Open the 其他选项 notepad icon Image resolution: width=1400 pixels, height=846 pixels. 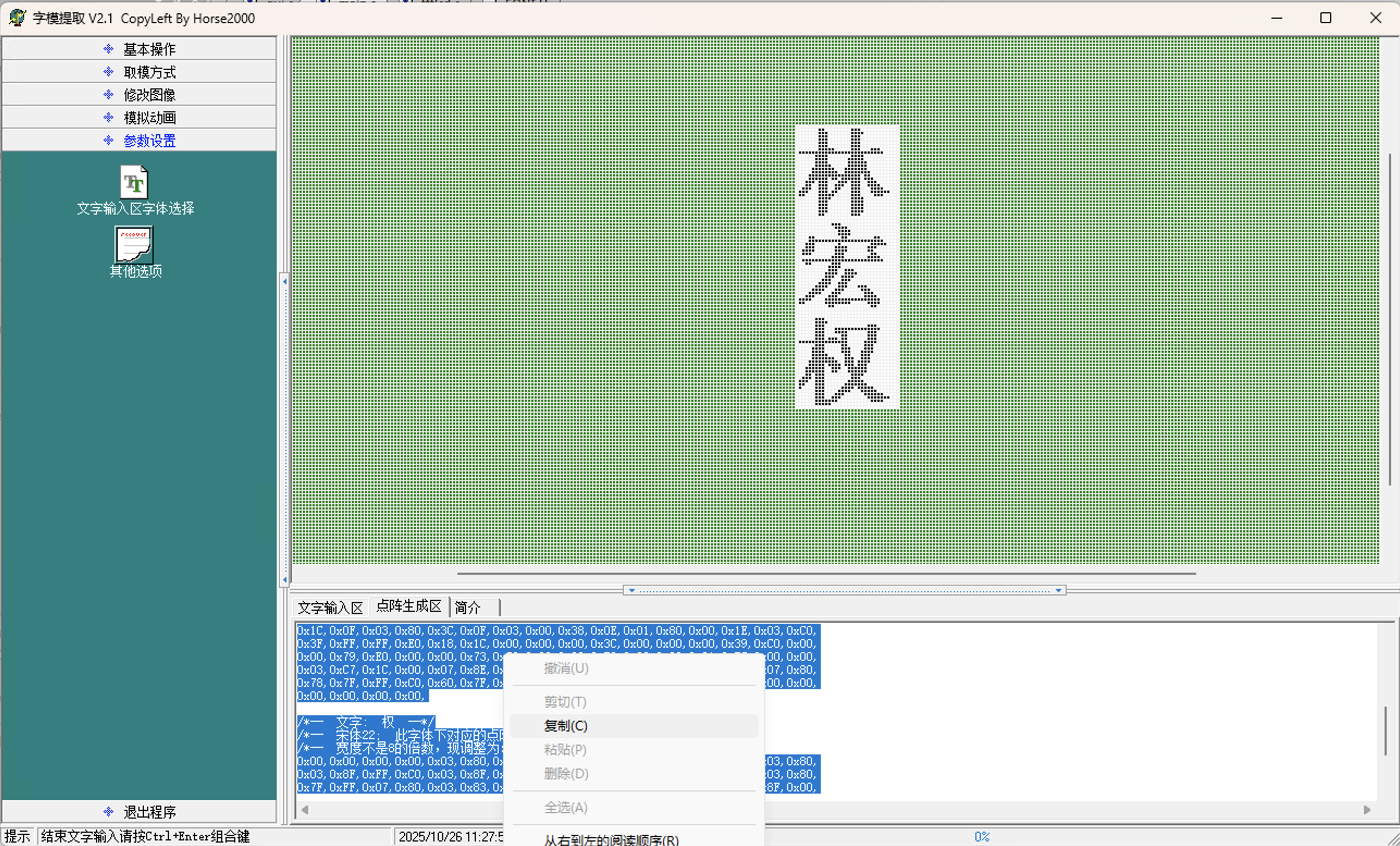click(x=134, y=244)
